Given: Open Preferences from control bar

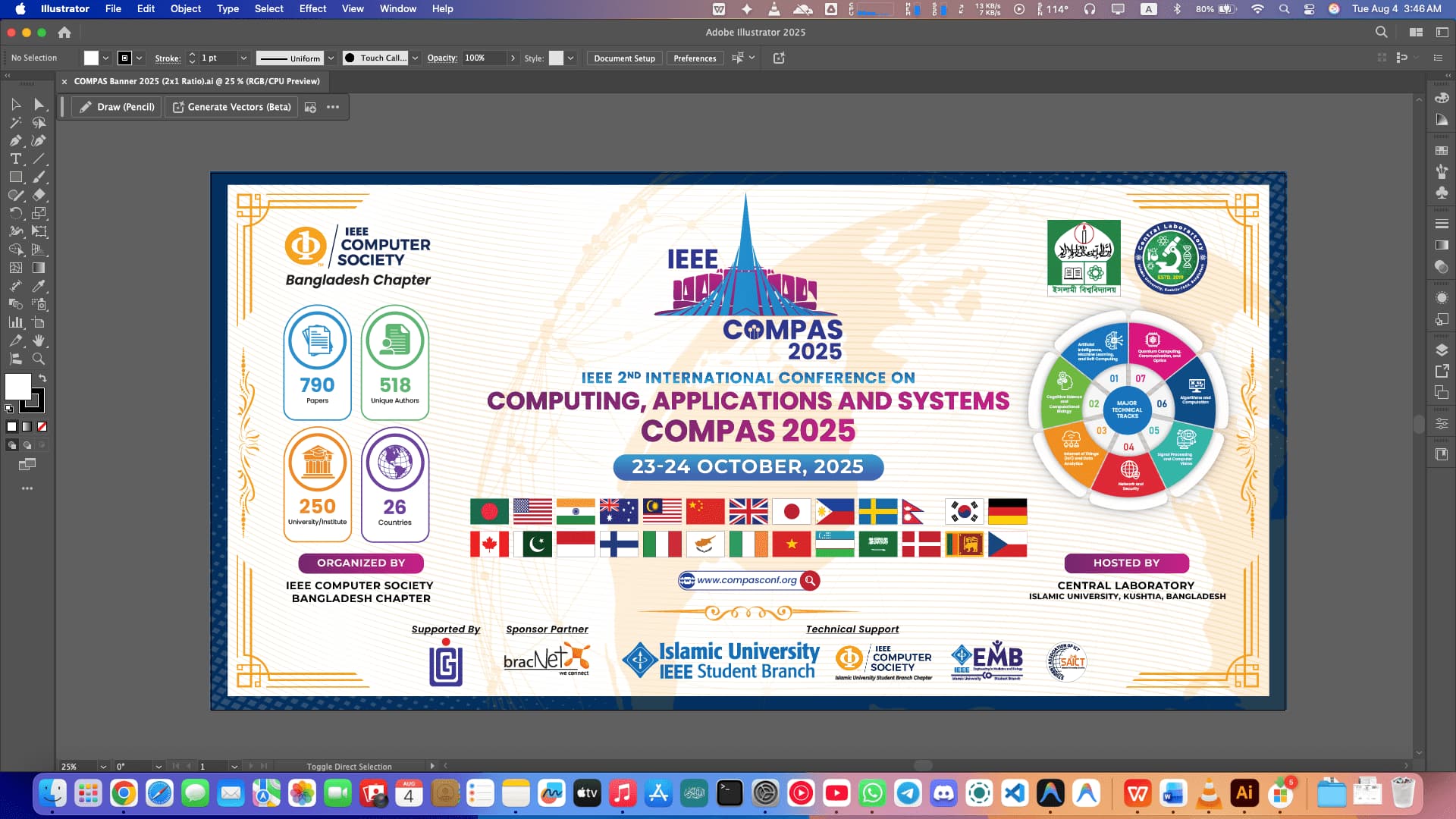Looking at the screenshot, I should click(x=695, y=58).
